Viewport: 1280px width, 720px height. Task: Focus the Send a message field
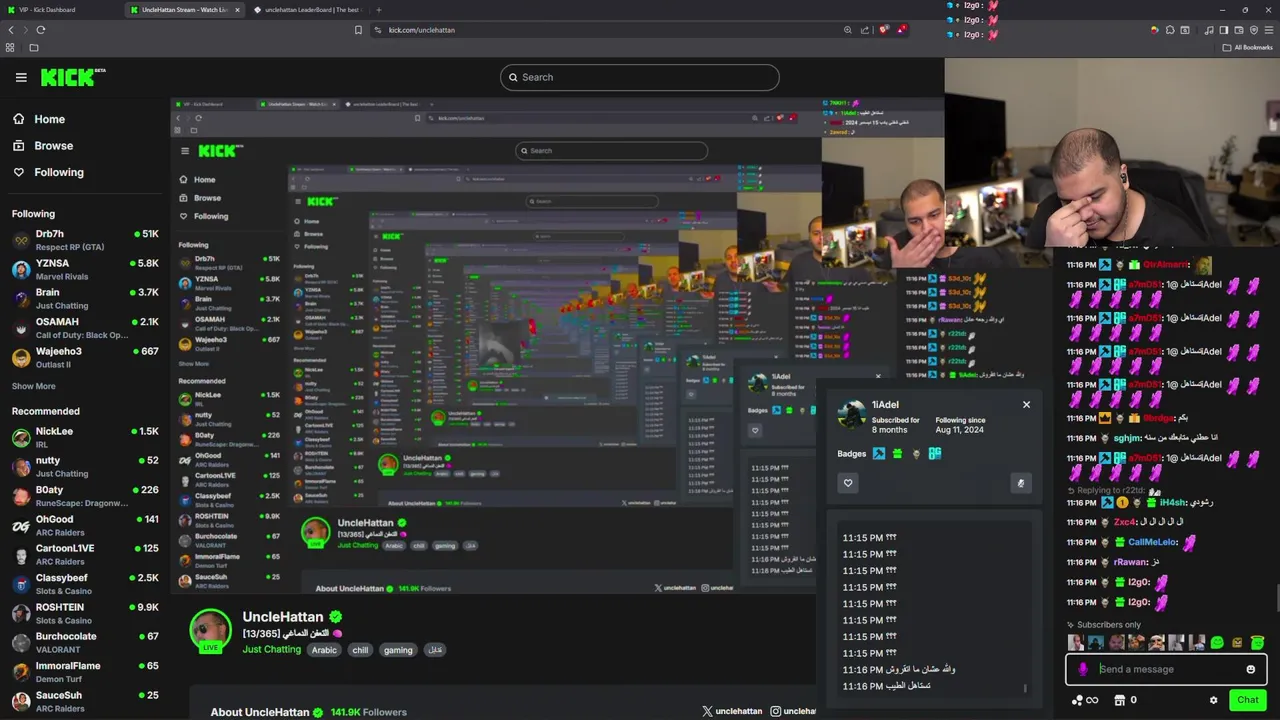coord(1167,669)
